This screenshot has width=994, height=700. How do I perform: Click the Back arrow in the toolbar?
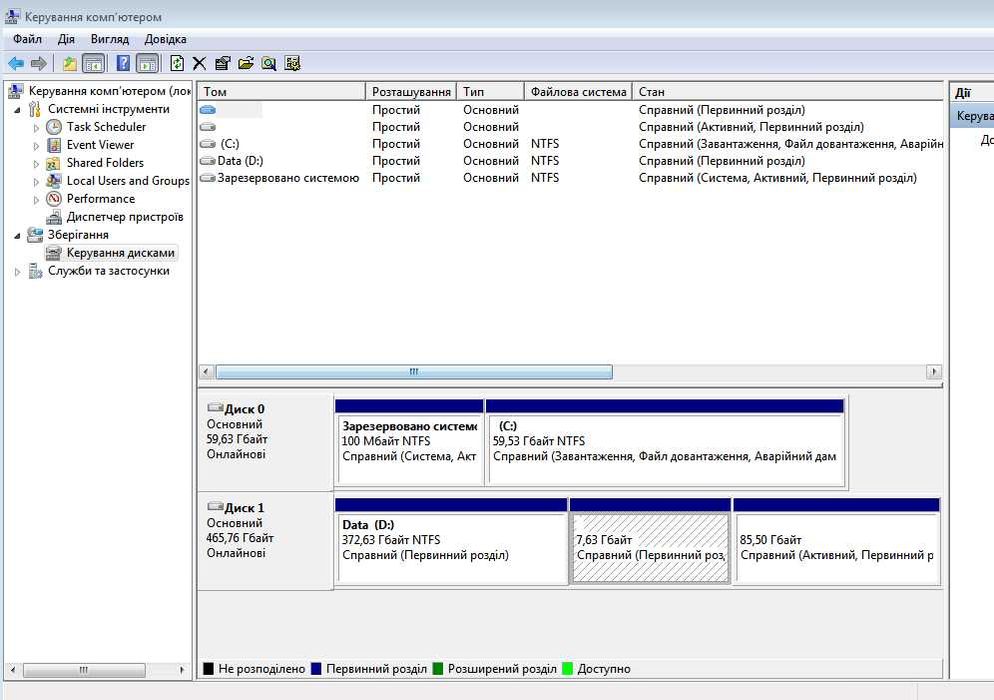click(x=16, y=63)
